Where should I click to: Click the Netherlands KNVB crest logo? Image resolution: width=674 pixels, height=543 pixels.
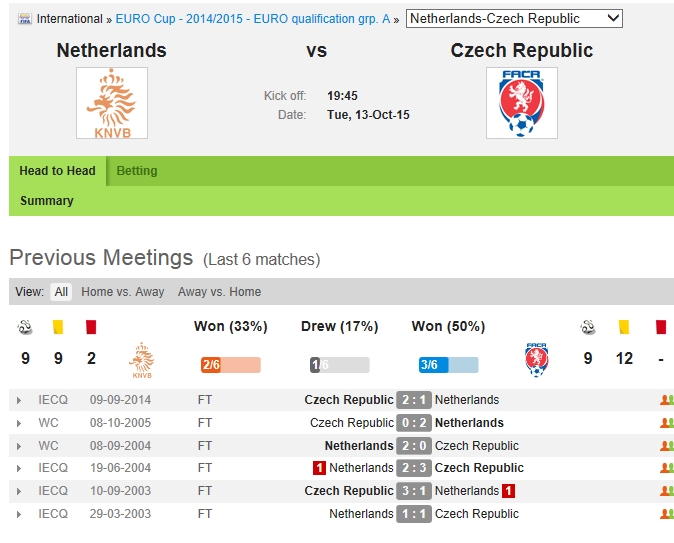(x=112, y=103)
